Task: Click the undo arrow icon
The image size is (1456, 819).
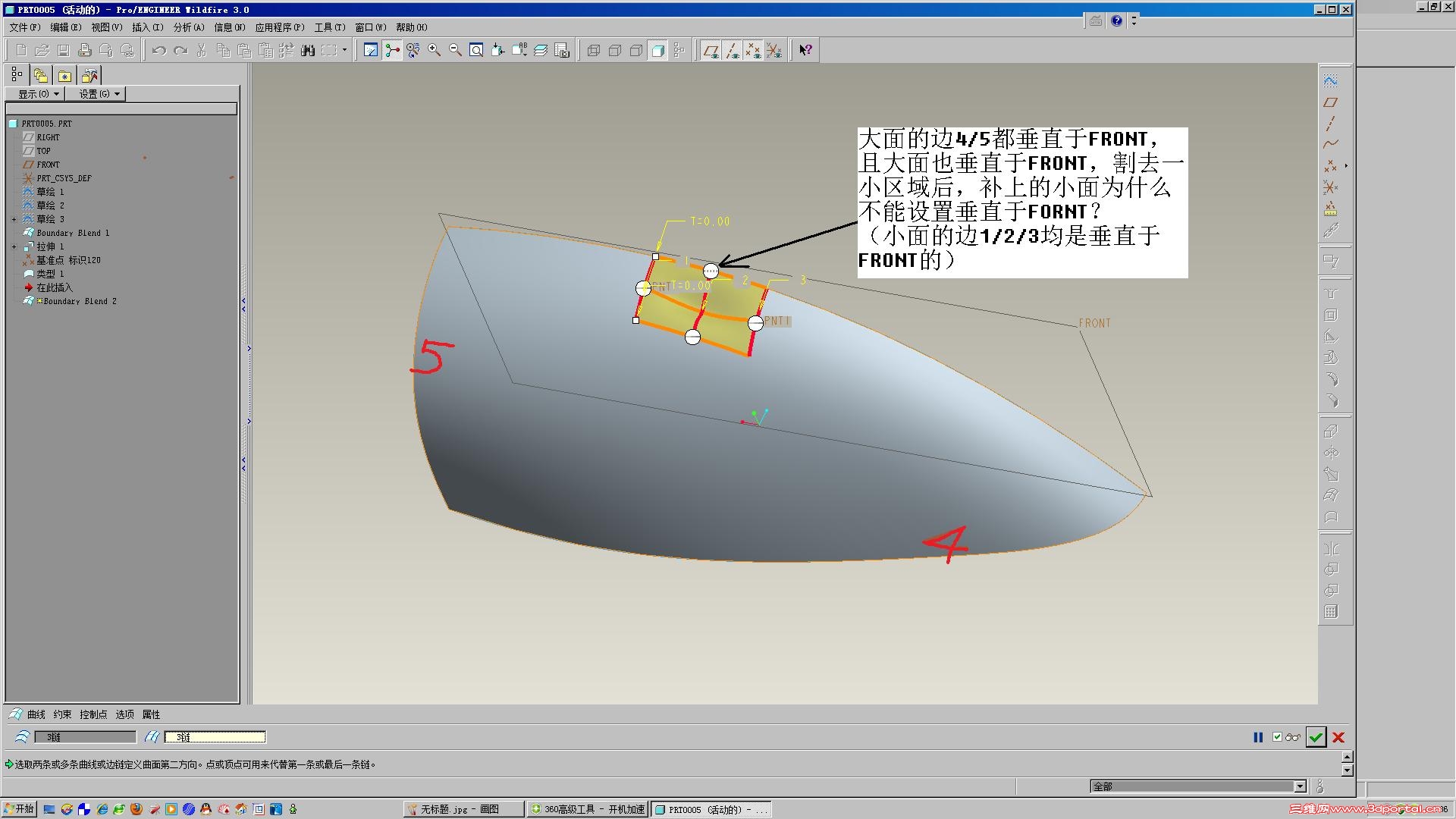Action: 158,51
